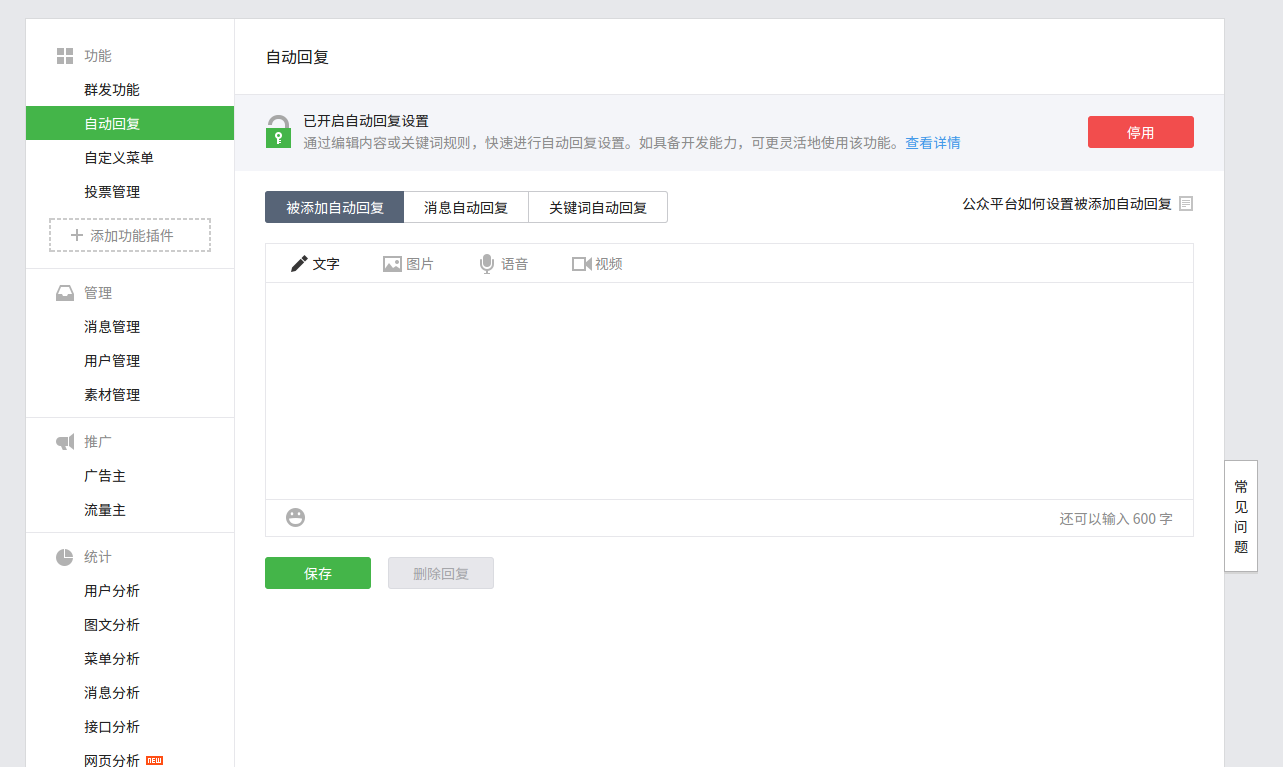1283x767 pixels.
Task: Click inside the reply text input area
Action: 728,390
